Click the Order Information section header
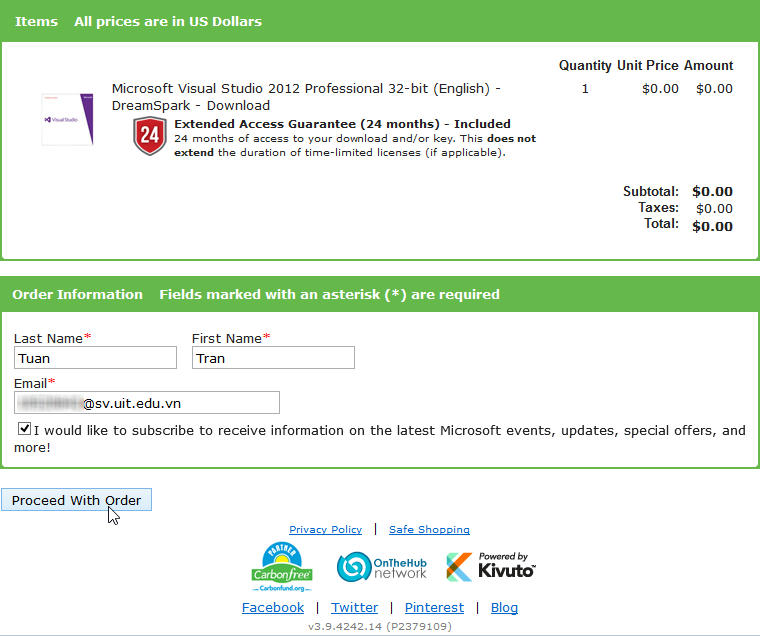 77,294
